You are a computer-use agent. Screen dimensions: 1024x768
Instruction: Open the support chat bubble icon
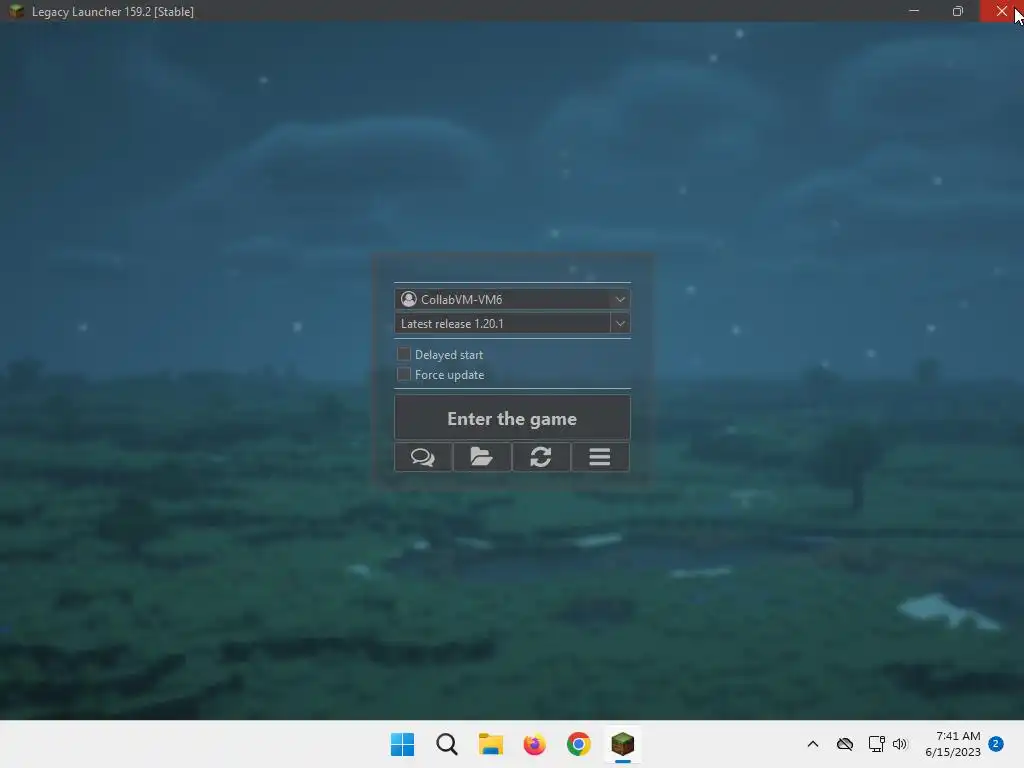click(x=423, y=456)
